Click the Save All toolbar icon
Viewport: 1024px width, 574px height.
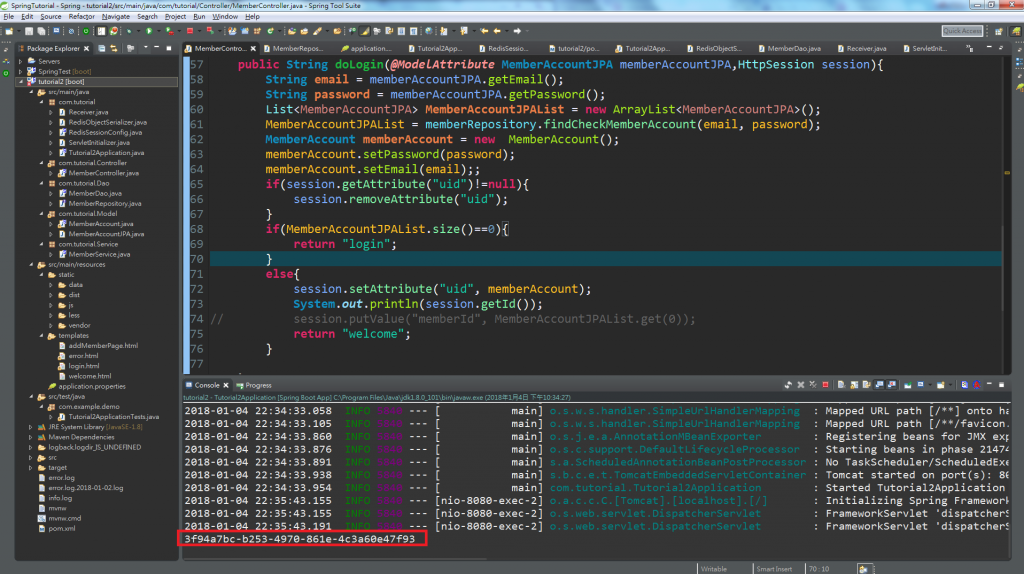pyautogui.click(x=41, y=31)
